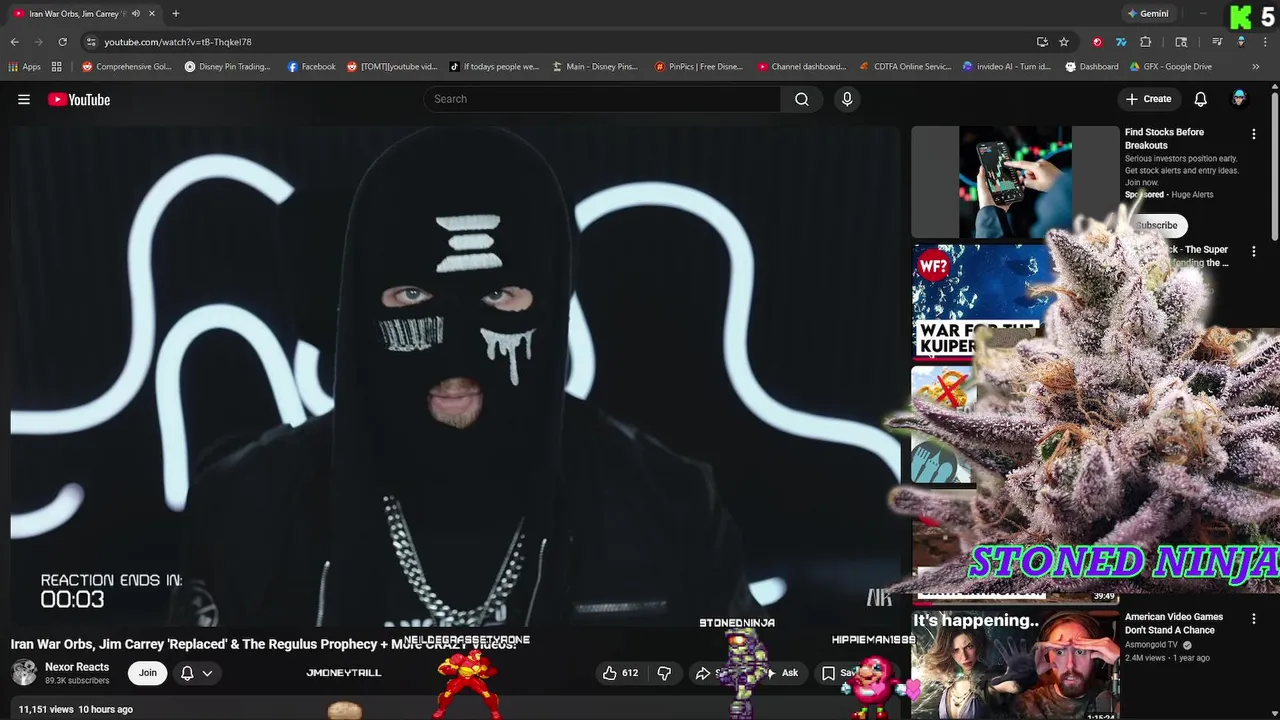Viewport: 1280px width, 720px height.
Task: Open the red circular extension icon
Action: pos(1097,42)
